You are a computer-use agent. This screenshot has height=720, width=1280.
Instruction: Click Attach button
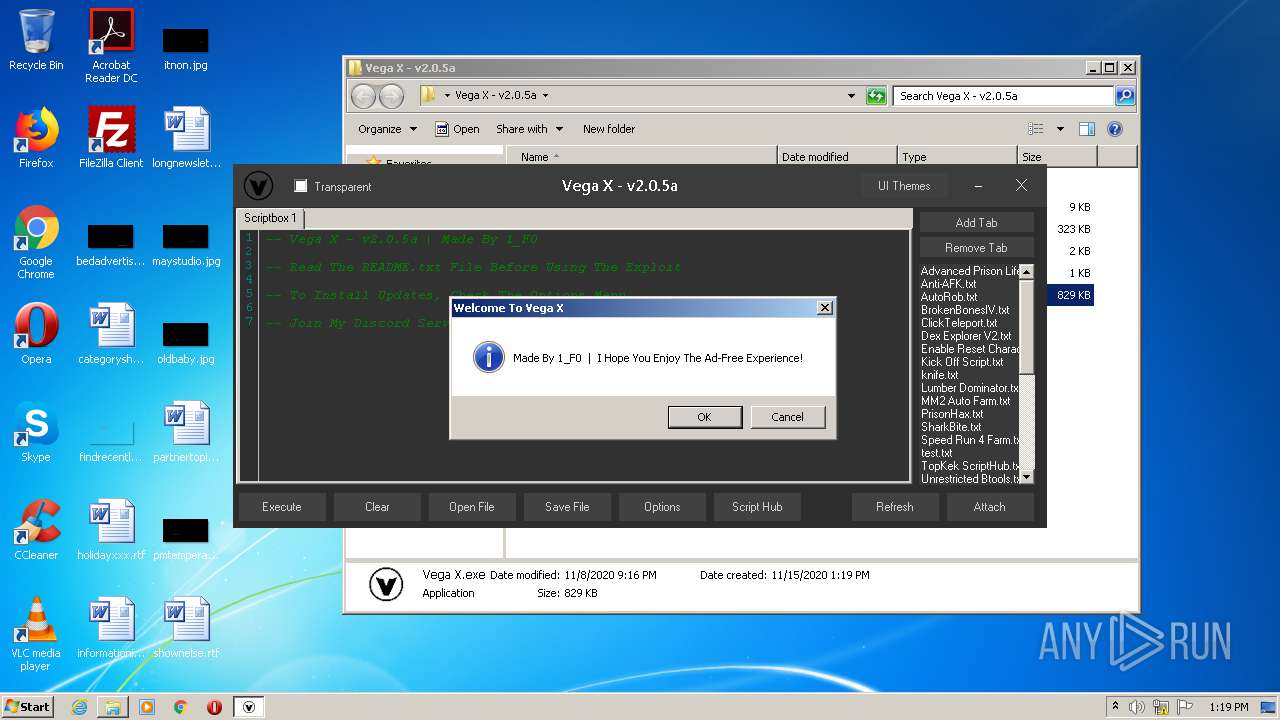click(x=989, y=507)
